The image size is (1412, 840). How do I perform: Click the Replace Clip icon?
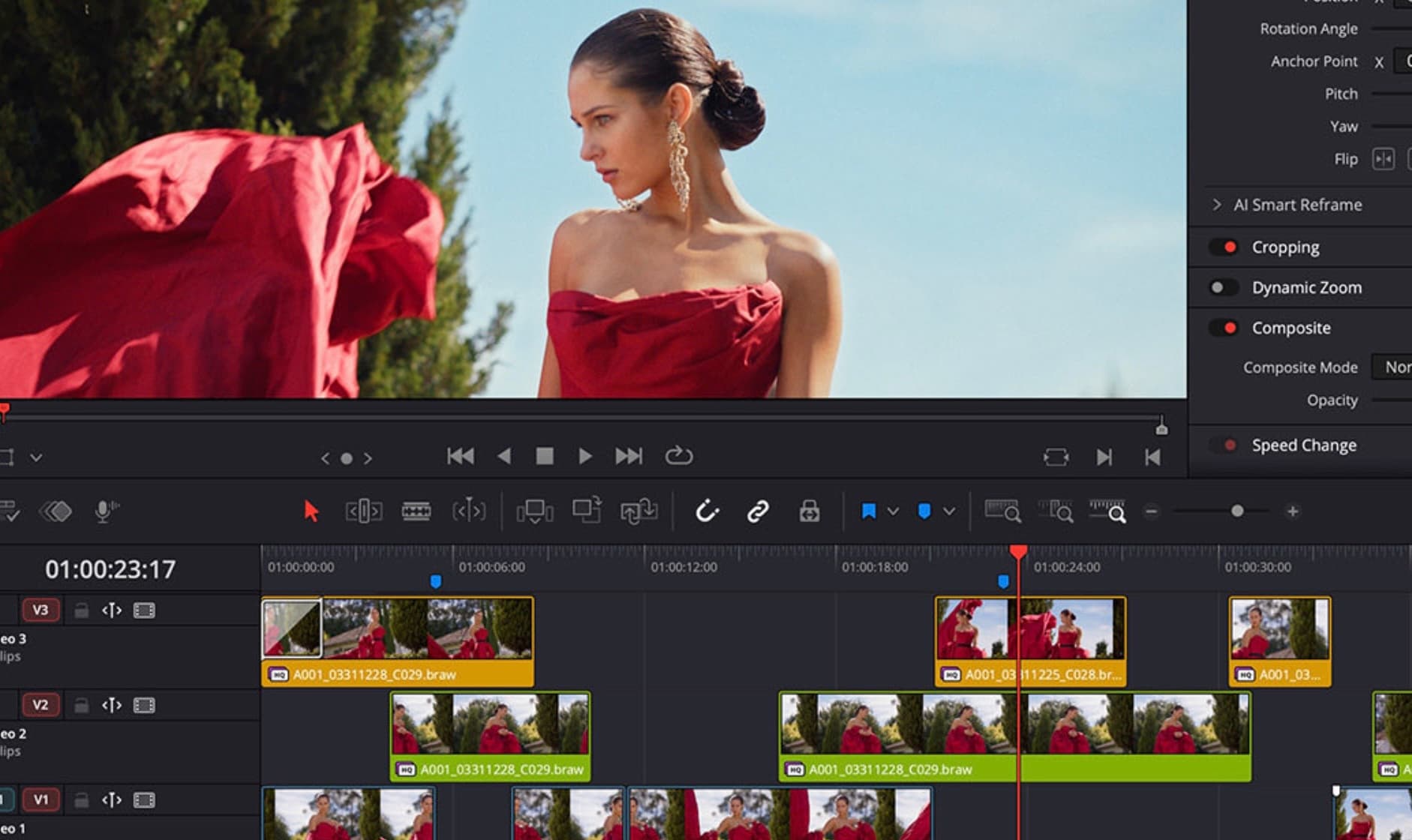(639, 511)
